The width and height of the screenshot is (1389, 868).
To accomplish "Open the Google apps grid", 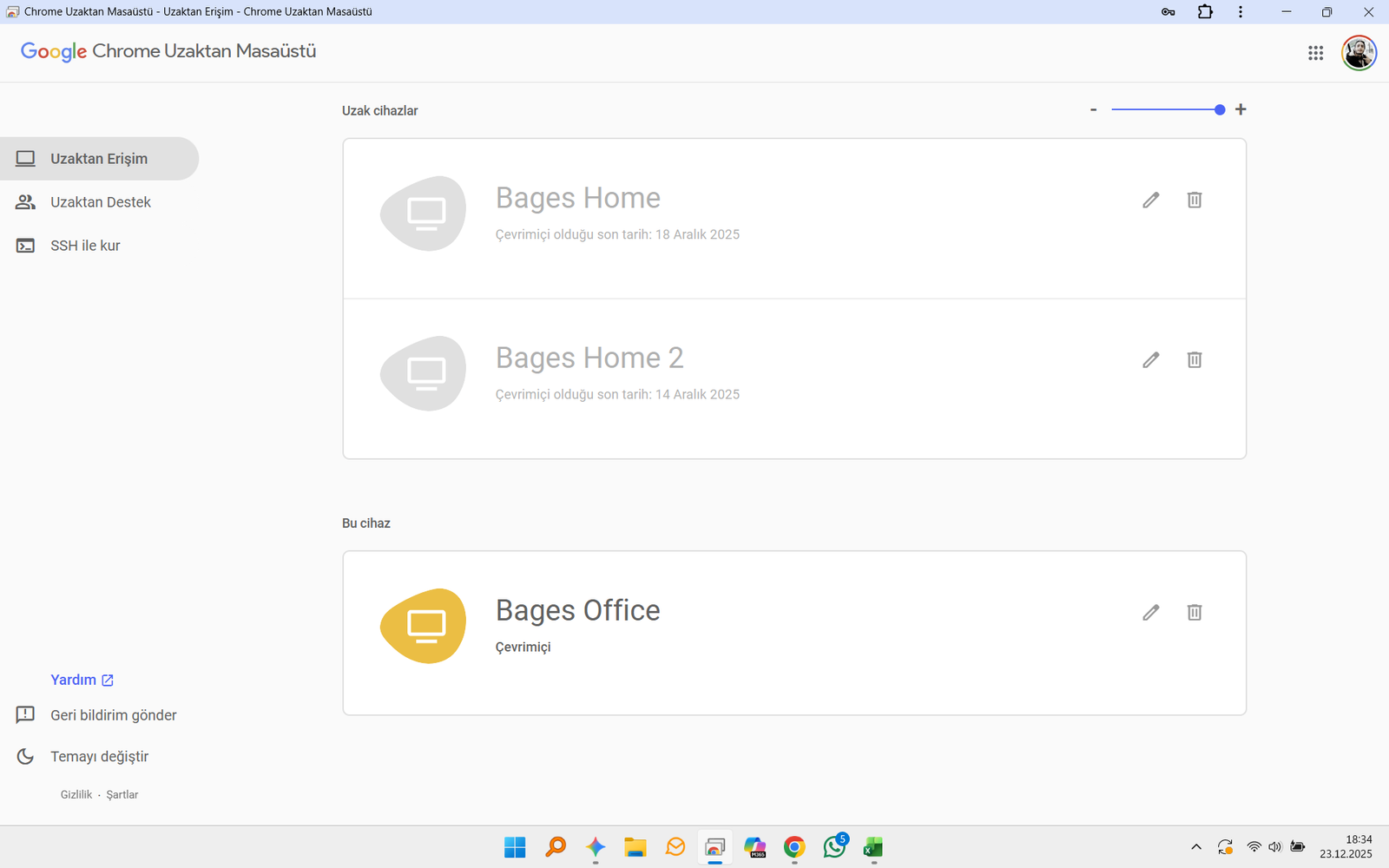I will [1315, 53].
